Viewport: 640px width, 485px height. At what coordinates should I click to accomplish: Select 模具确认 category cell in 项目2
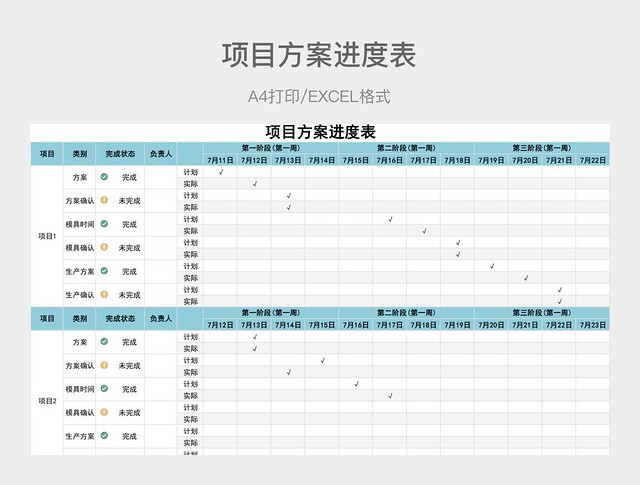(x=80, y=413)
